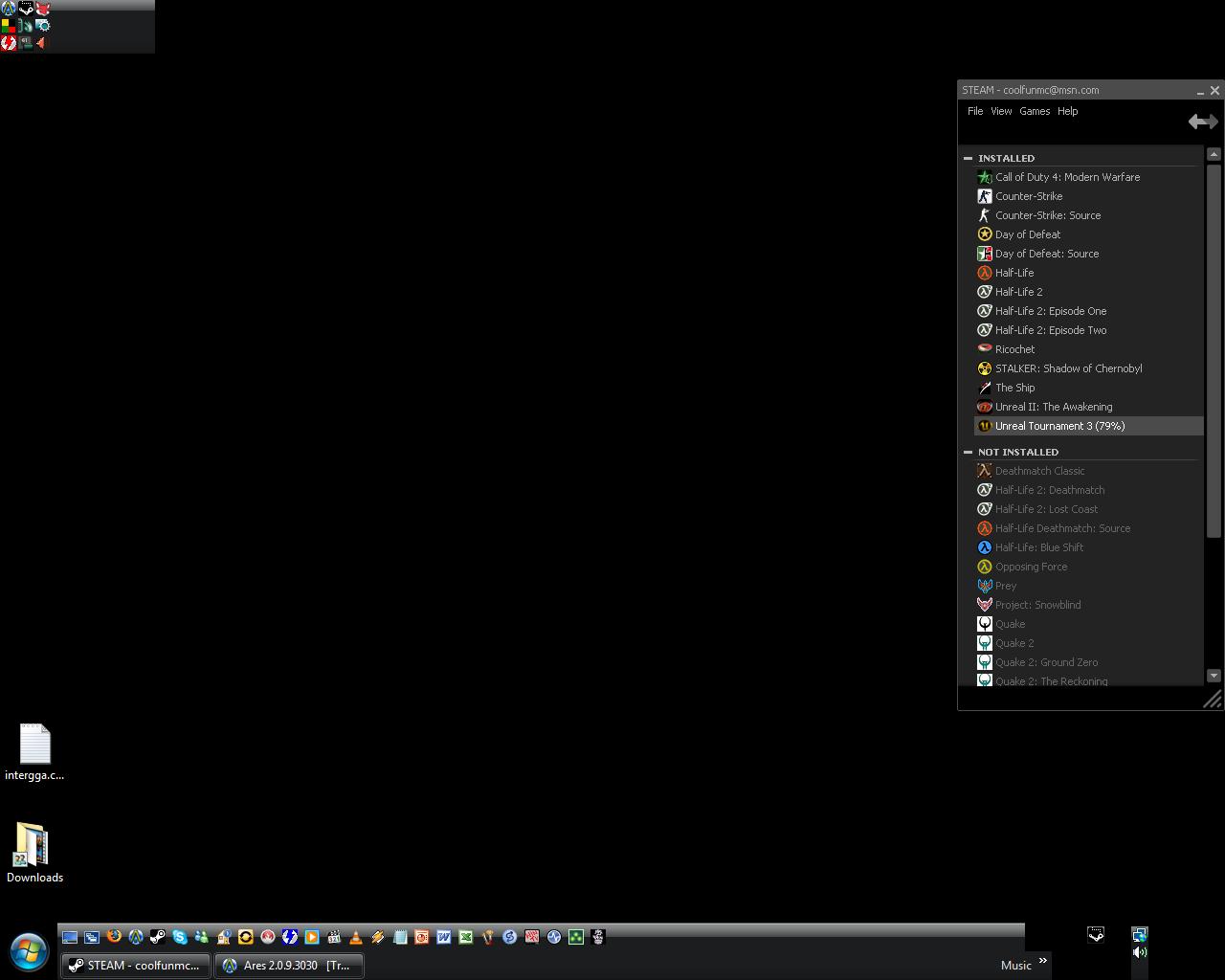Select 'Quake 2' row

point(1089,643)
